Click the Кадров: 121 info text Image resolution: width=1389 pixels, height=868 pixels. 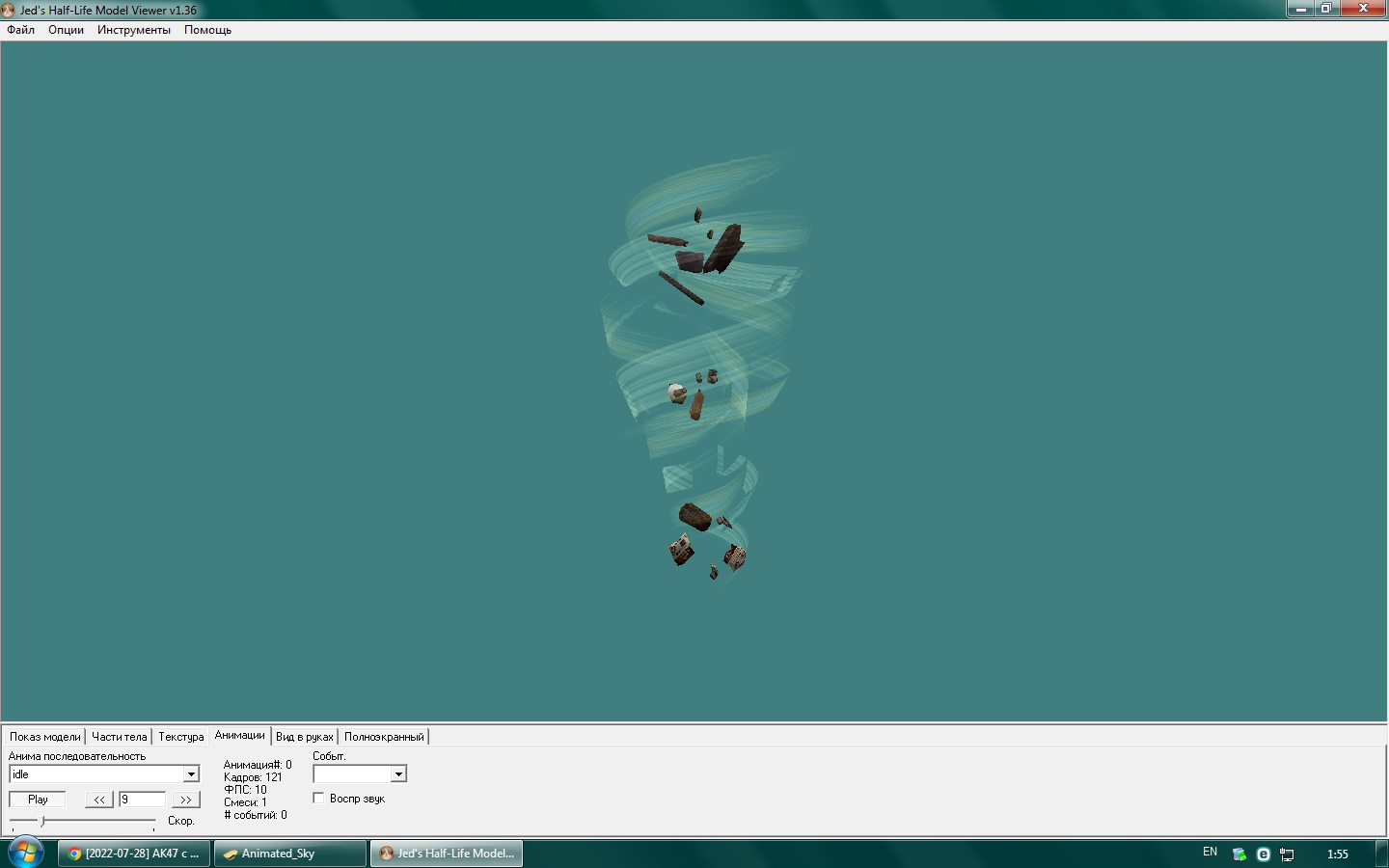pyautogui.click(x=253, y=777)
